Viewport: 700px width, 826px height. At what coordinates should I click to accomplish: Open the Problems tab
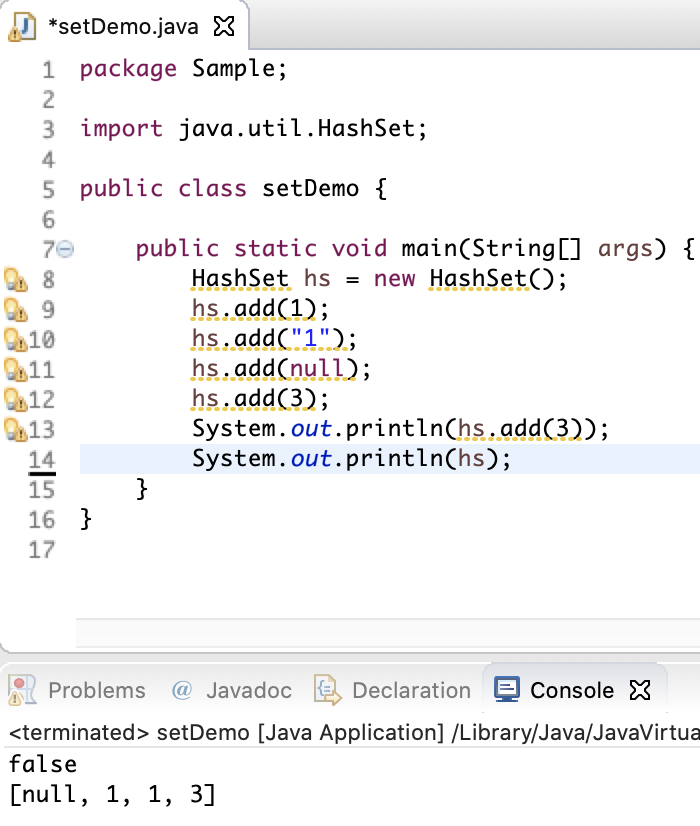point(97,690)
